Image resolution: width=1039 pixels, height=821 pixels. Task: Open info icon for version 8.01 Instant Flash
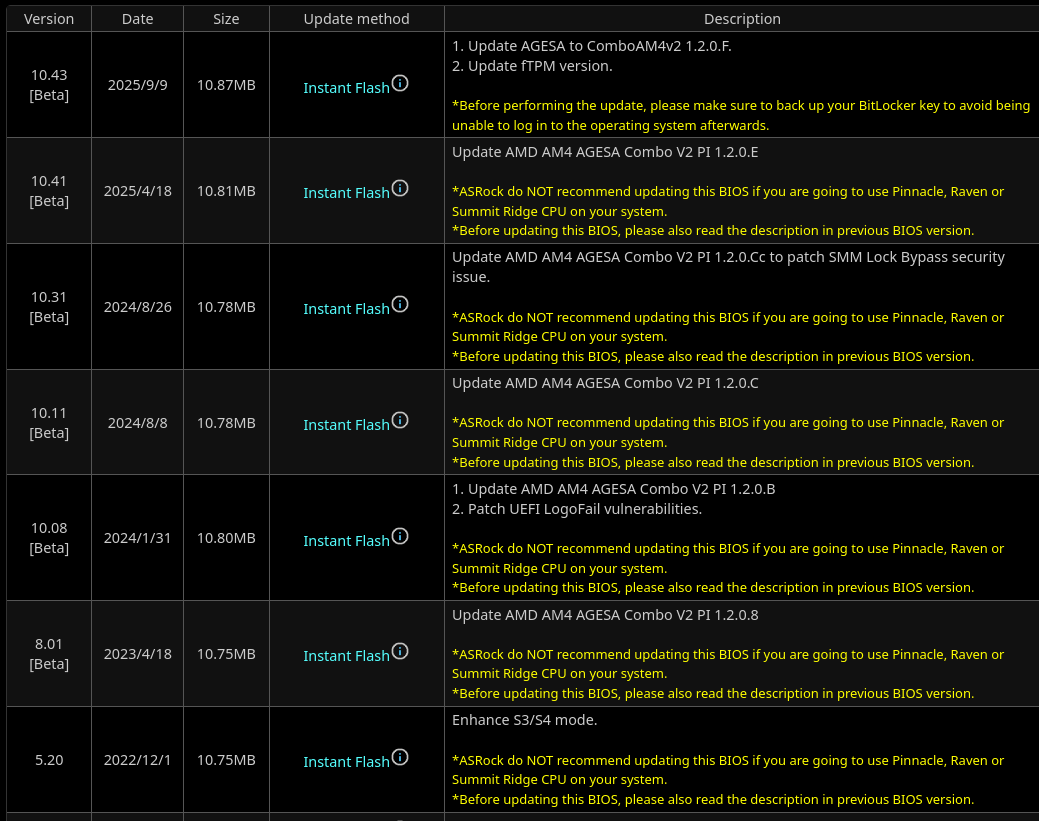[400, 651]
